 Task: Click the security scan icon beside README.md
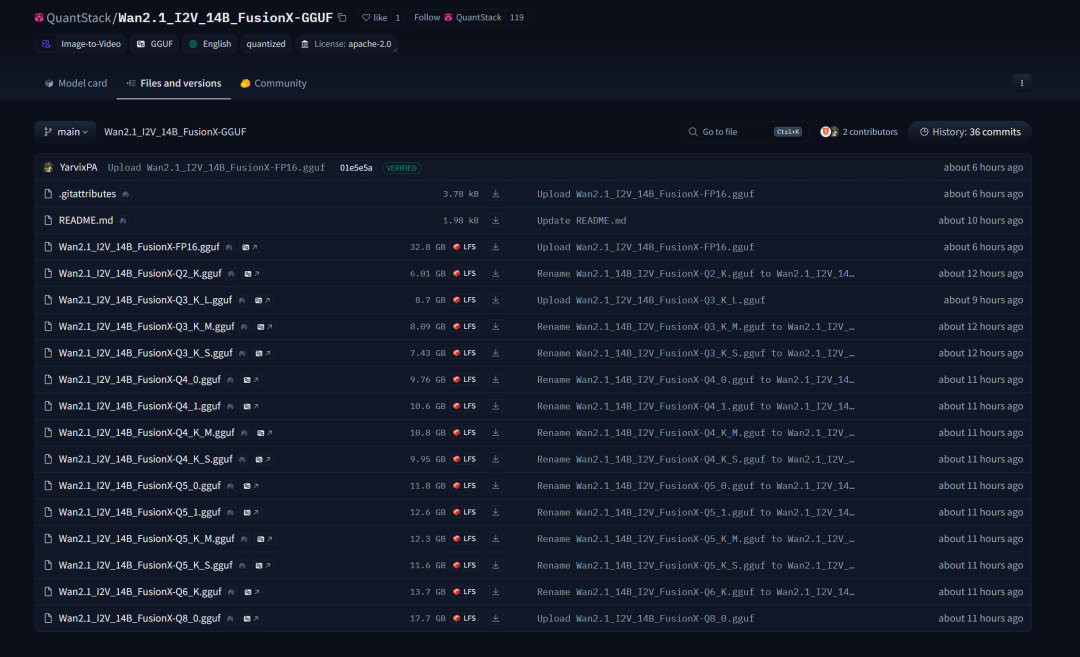123,220
